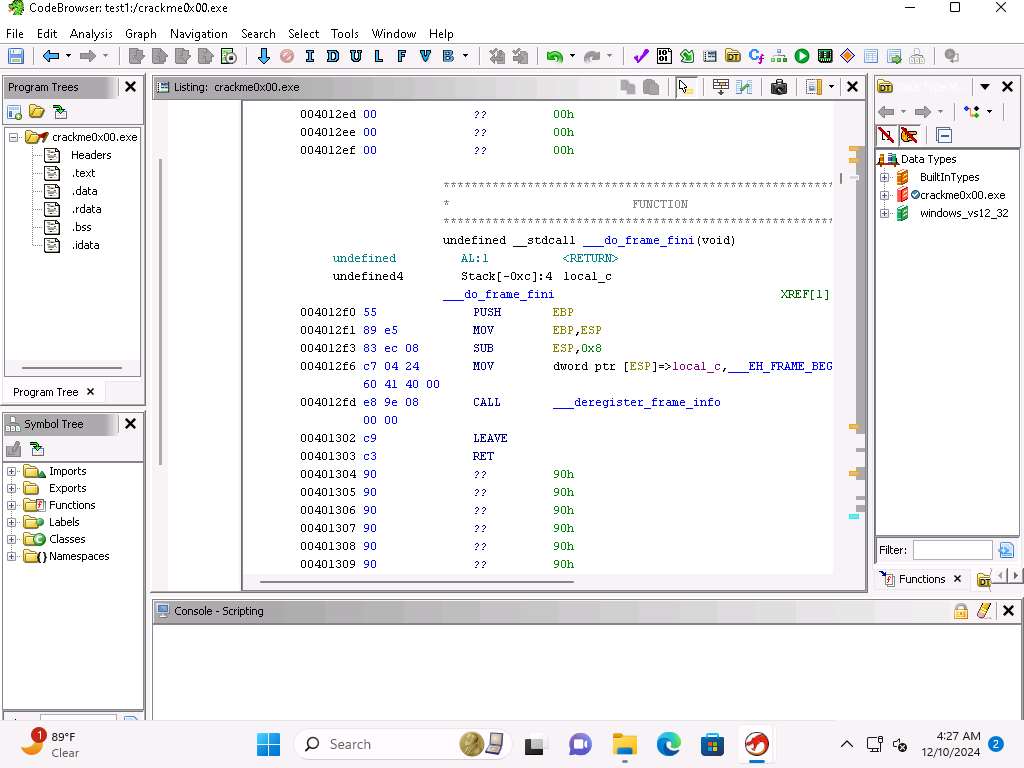Expand BuiltInTypes in Data Type Manager
The height and width of the screenshot is (768, 1024).
[885, 177]
